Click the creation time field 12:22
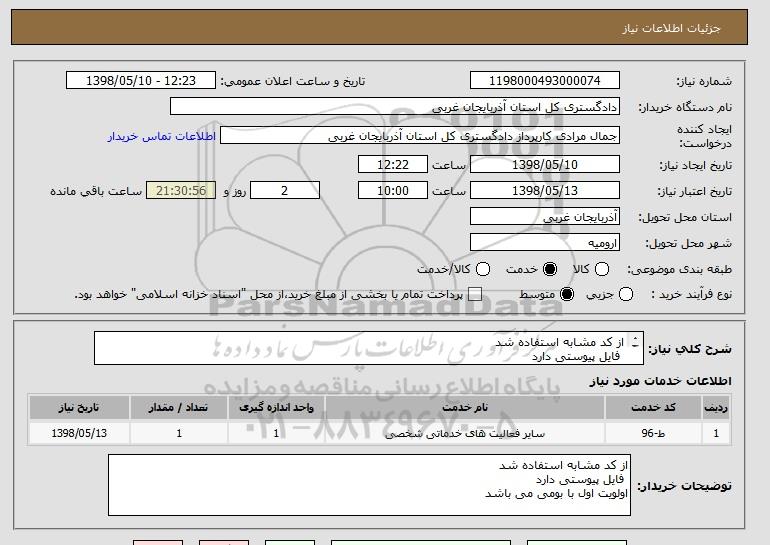This screenshot has height=545, width=770. pyautogui.click(x=393, y=164)
